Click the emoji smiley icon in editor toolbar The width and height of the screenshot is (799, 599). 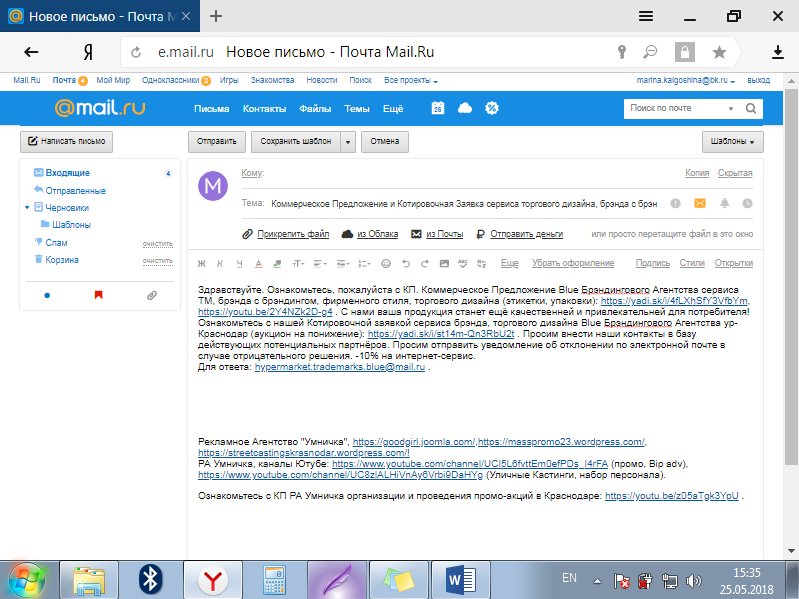[386, 263]
